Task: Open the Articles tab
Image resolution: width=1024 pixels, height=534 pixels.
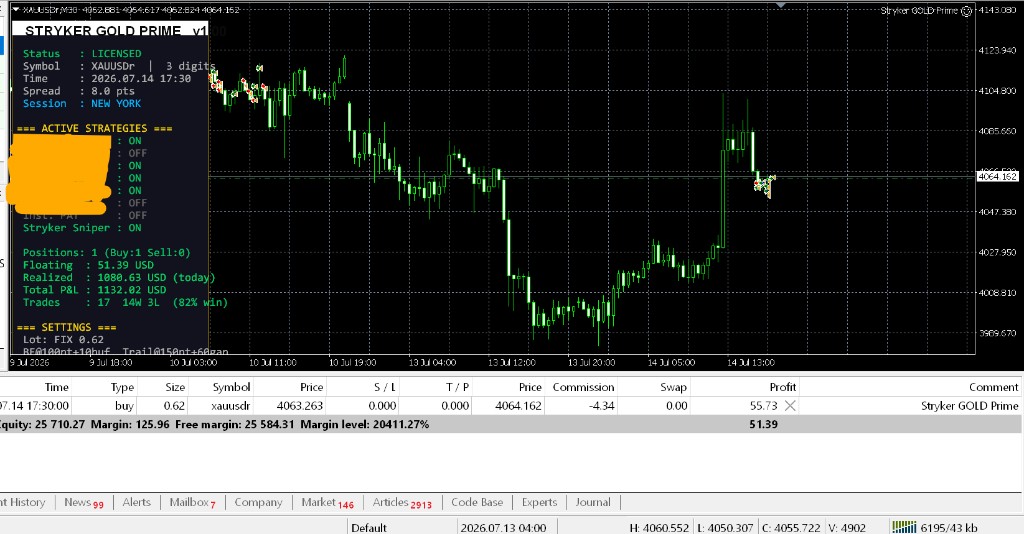Action: [x=402, y=503]
